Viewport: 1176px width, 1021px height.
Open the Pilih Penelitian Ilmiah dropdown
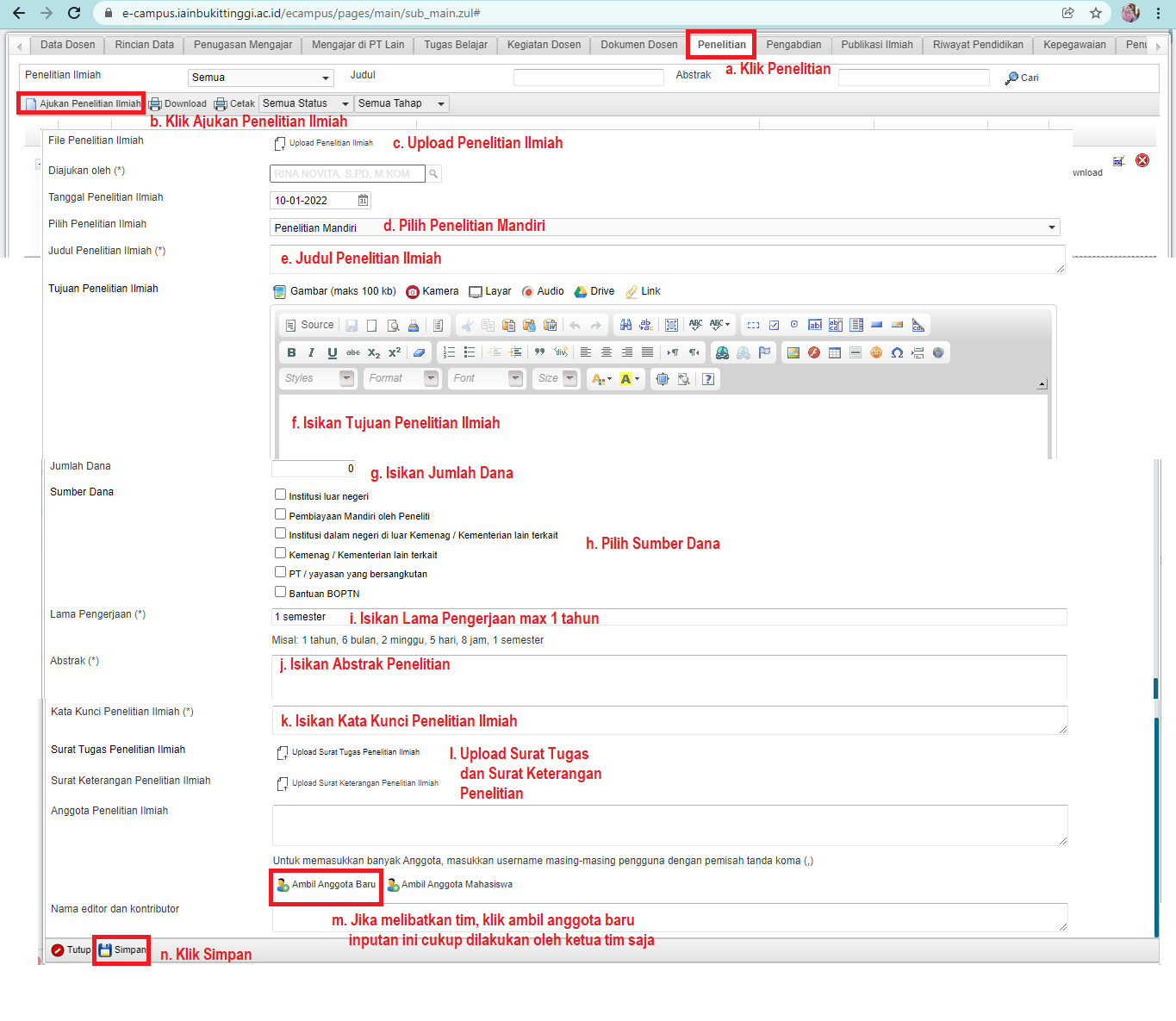(1051, 227)
